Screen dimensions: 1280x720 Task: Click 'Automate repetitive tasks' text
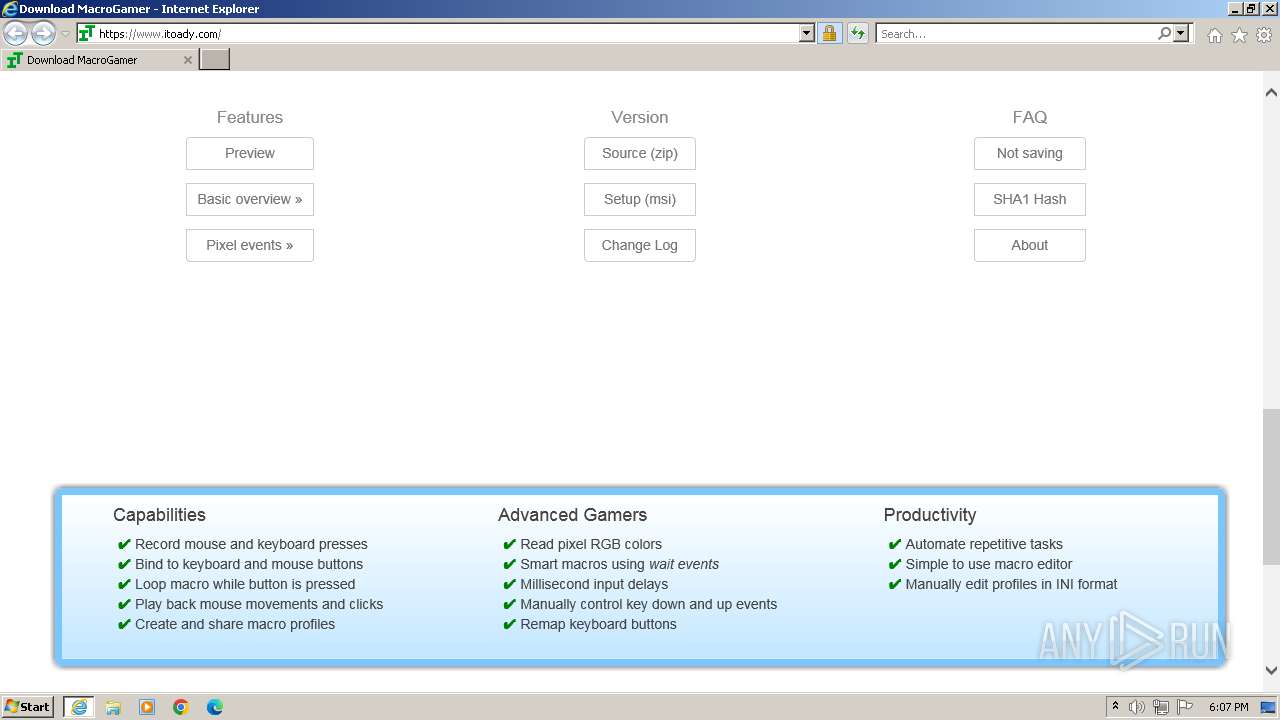pyautogui.click(x=984, y=544)
